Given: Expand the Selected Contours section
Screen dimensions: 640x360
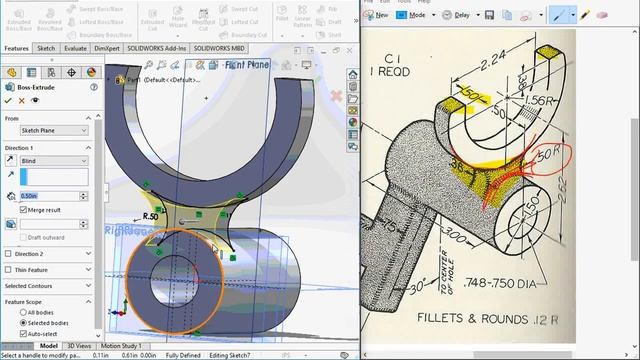Looking at the screenshot, I should click(x=89, y=286).
